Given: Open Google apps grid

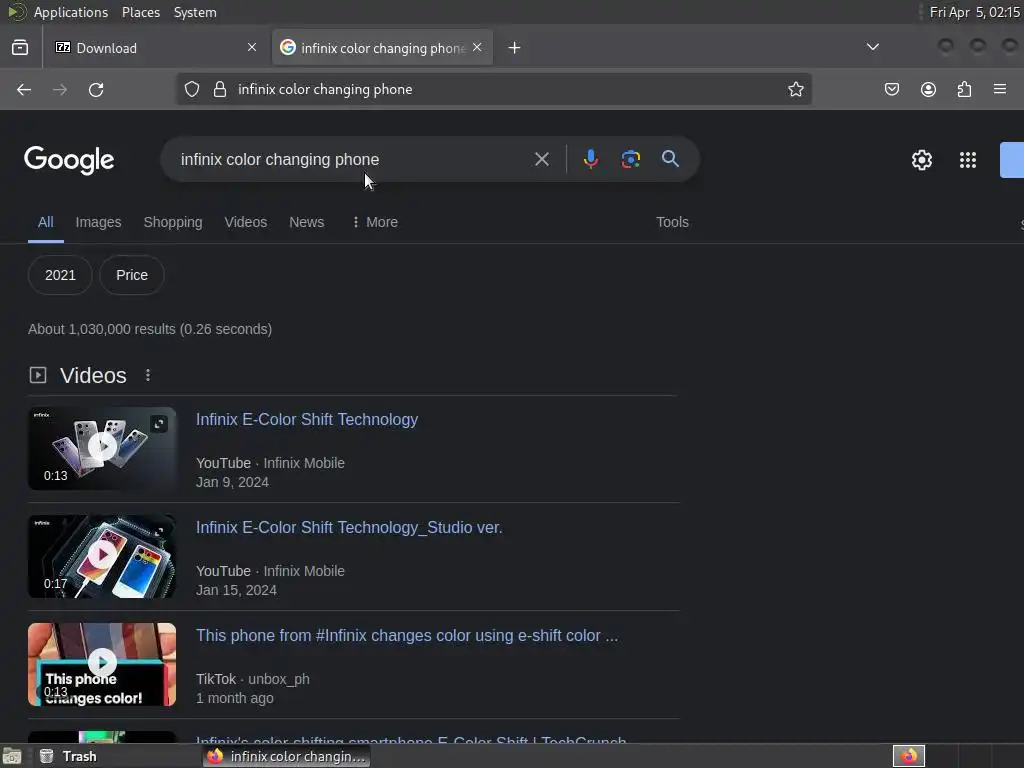Looking at the screenshot, I should tap(968, 160).
